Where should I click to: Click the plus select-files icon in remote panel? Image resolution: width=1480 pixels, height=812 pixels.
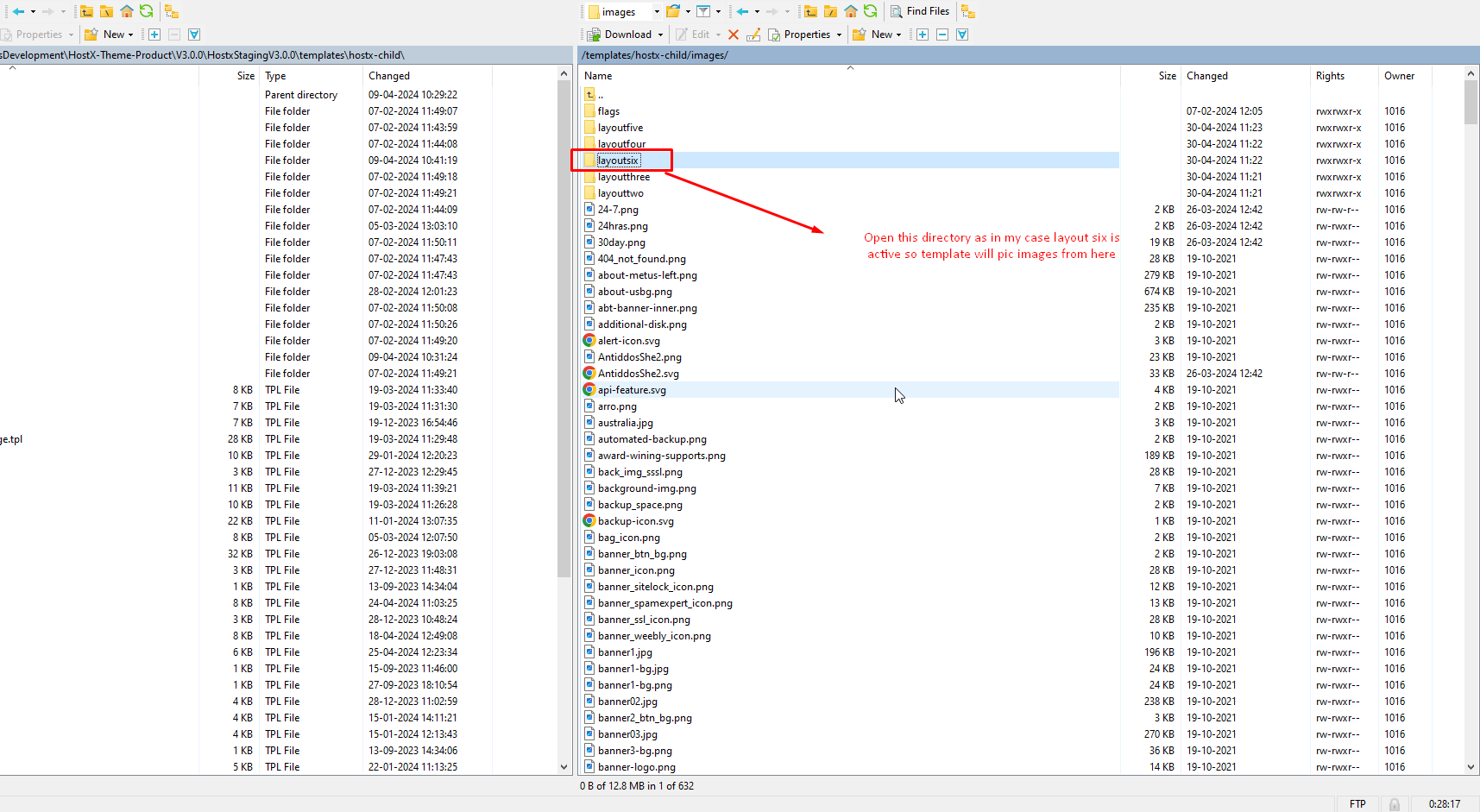tap(923, 35)
